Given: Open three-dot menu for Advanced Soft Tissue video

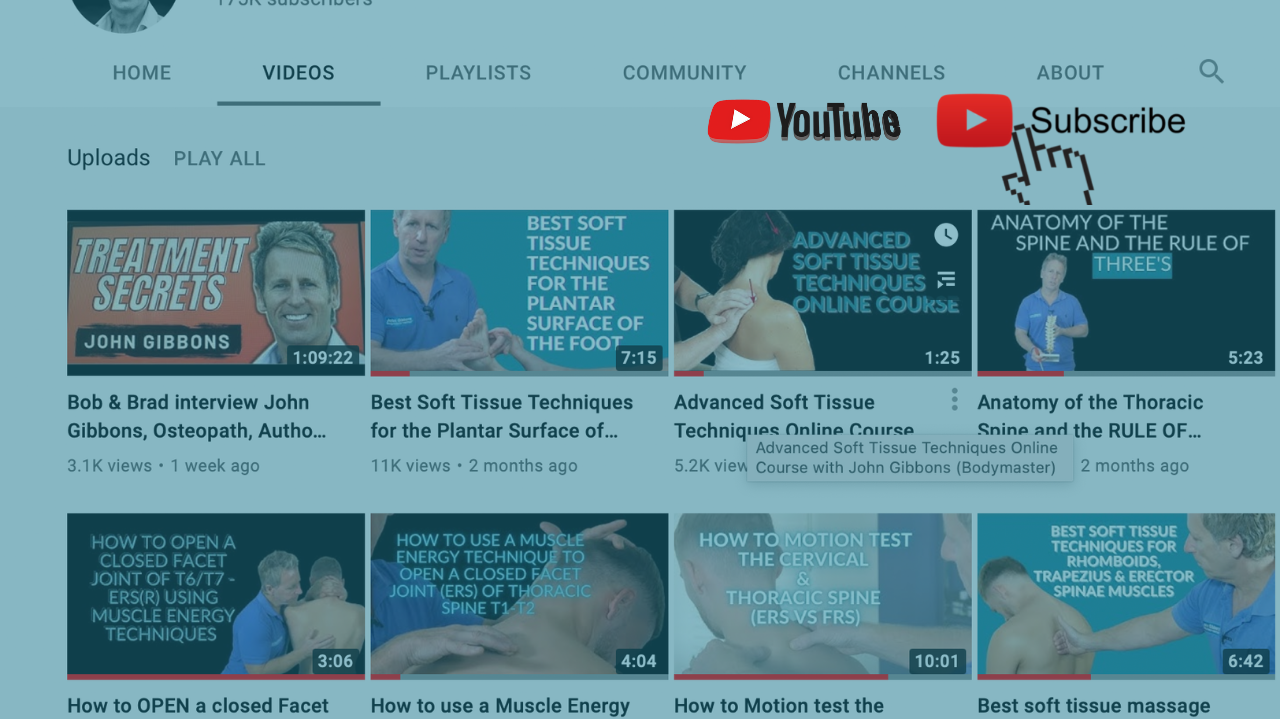Looking at the screenshot, I should click(x=954, y=400).
